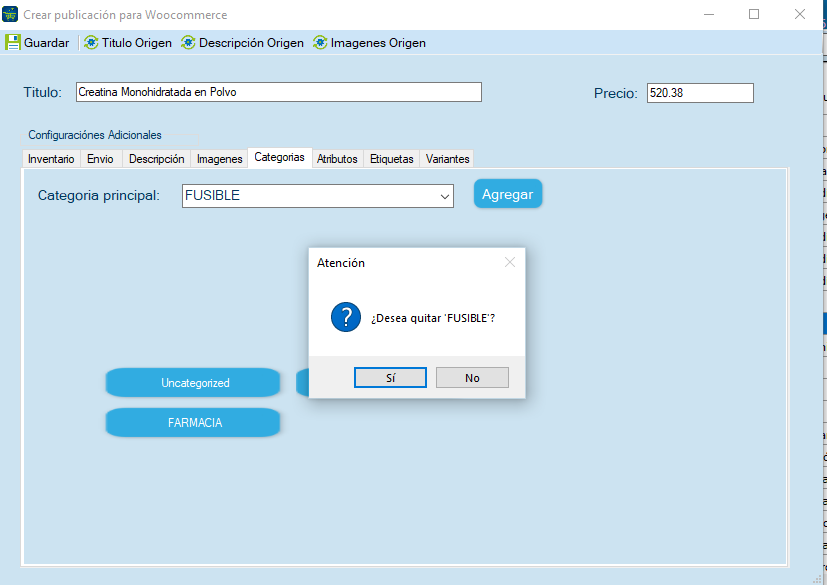827x585 pixels.
Task: Switch to the Imagenes tab
Action: [219, 159]
